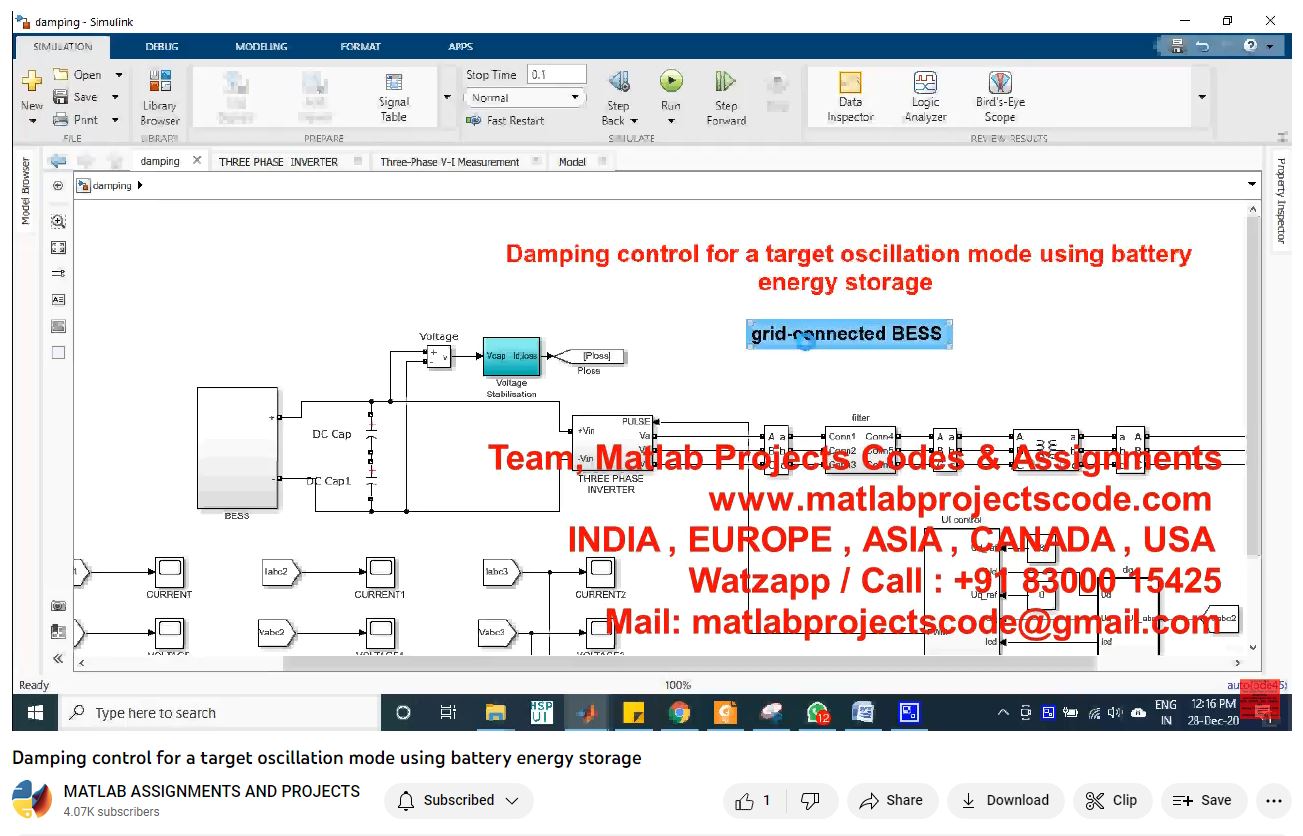Toggle the YouTube dislike button
Viewport: 1303px width, 836px height.
click(x=811, y=800)
